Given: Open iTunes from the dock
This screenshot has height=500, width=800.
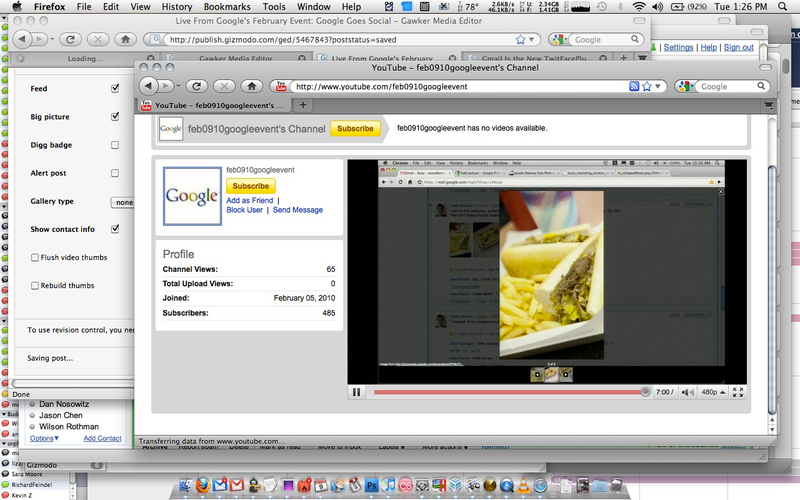Looking at the screenshot, I should click(x=388, y=485).
